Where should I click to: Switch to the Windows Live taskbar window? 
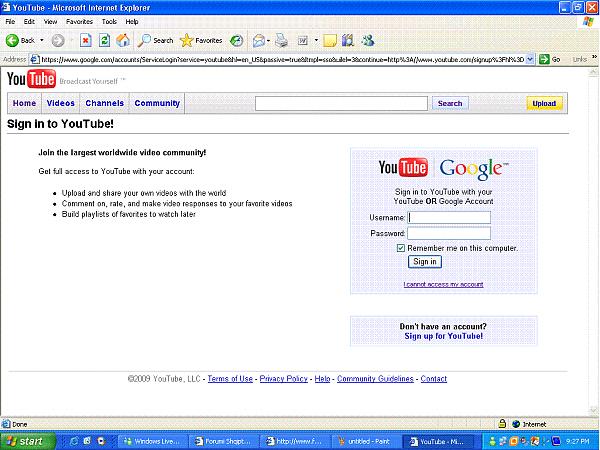click(154, 441)
